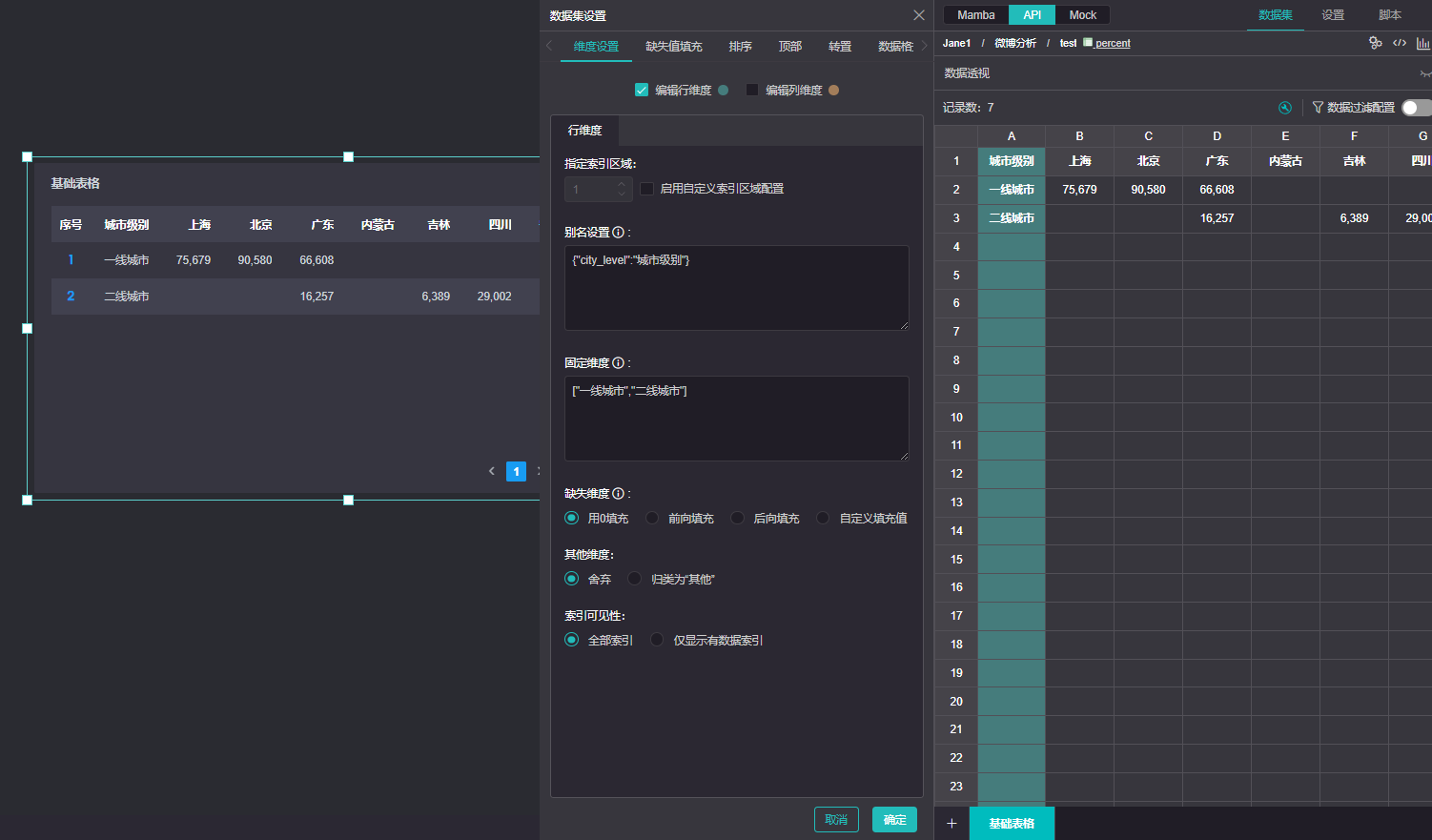
Task: Open the code view icon
Action: (1400, 43)
